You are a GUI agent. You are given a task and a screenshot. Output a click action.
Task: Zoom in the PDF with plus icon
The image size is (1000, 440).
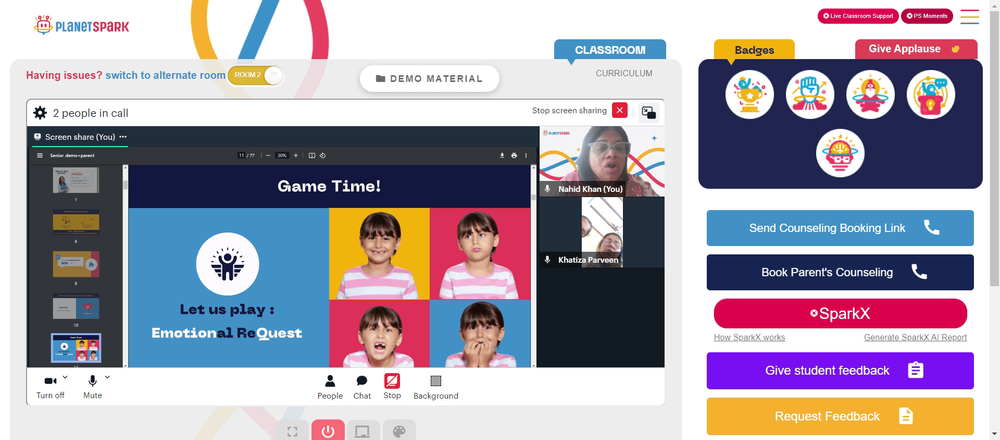[x=295, y=155]
